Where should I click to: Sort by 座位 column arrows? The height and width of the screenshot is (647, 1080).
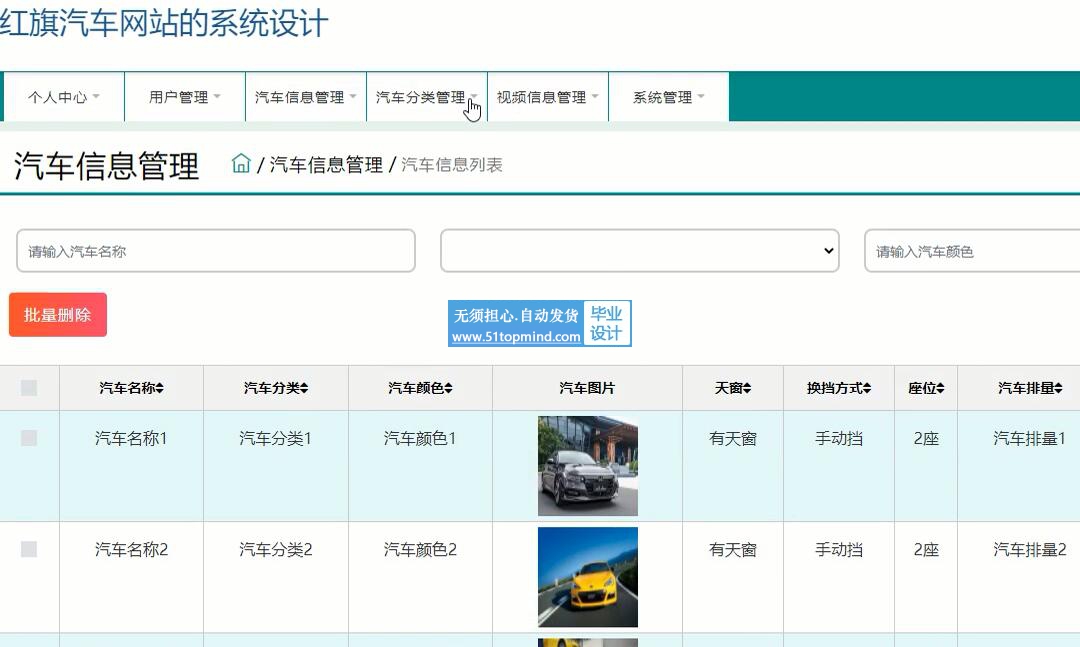click(x=940, y=389)
